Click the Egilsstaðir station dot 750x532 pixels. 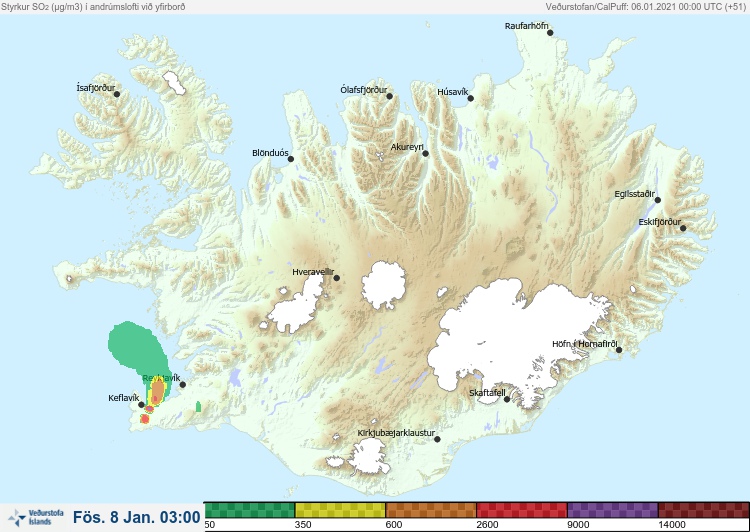click(x=657, y=200)
